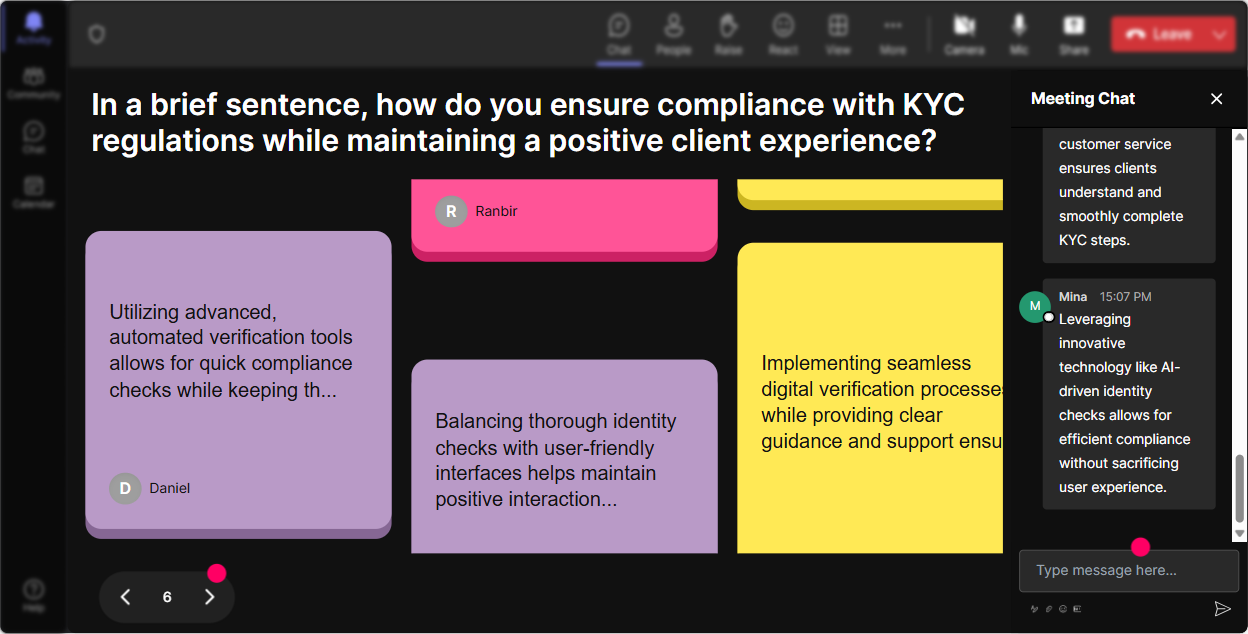Attach a file to chat message
This screenshot has width=1248, height=634.
pyautogui.click(x=1049, y=608)
